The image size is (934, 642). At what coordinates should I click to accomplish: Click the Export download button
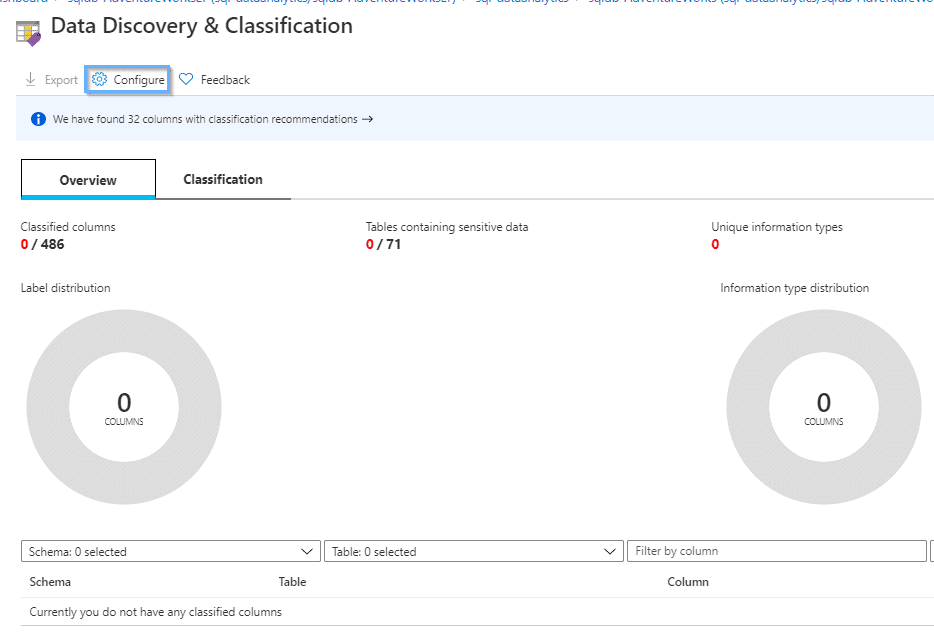51,80
